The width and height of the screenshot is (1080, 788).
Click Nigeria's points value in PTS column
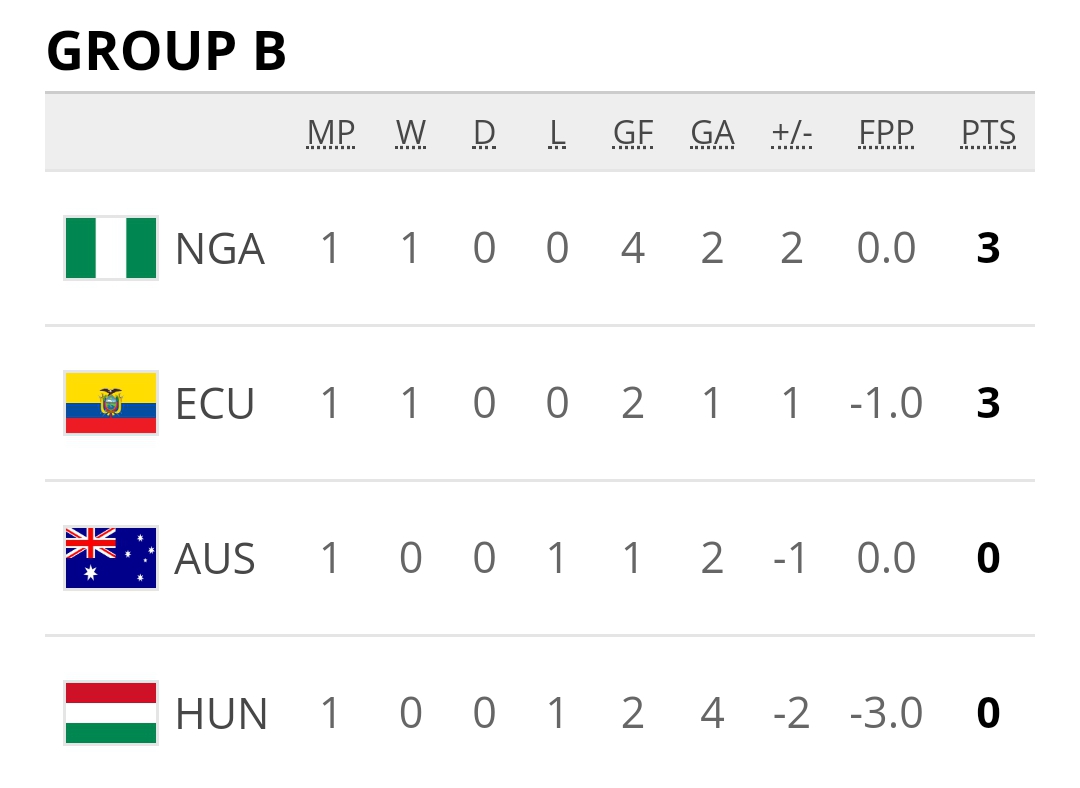tap(988, 249)
